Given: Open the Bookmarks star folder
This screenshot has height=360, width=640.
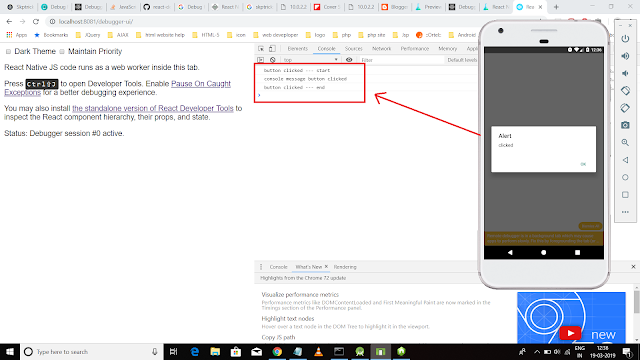Looking at the screenshot, I should click(x=51, y=35).
